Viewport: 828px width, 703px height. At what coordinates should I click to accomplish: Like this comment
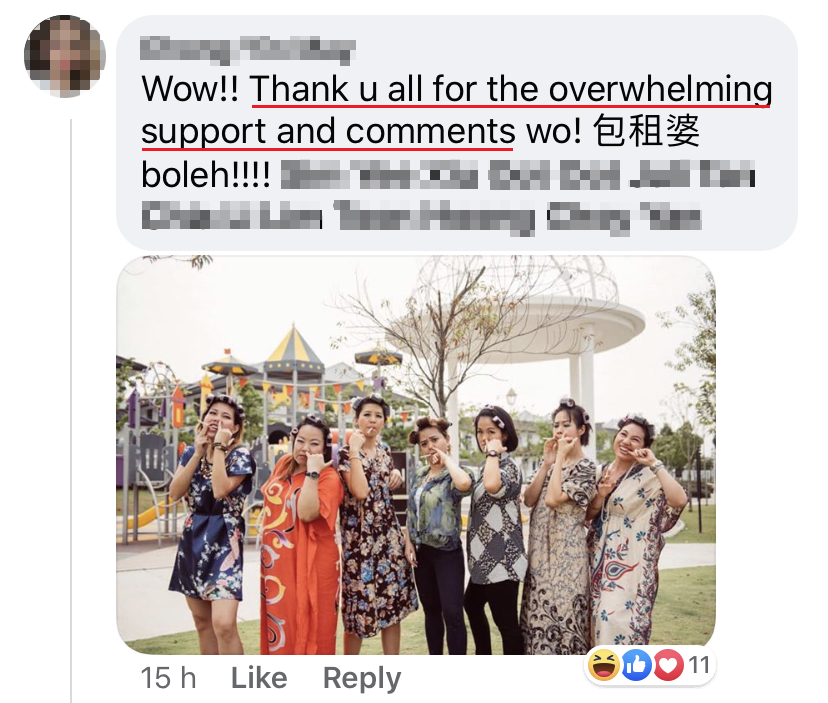pyautogui.click(x=259, y=678)
